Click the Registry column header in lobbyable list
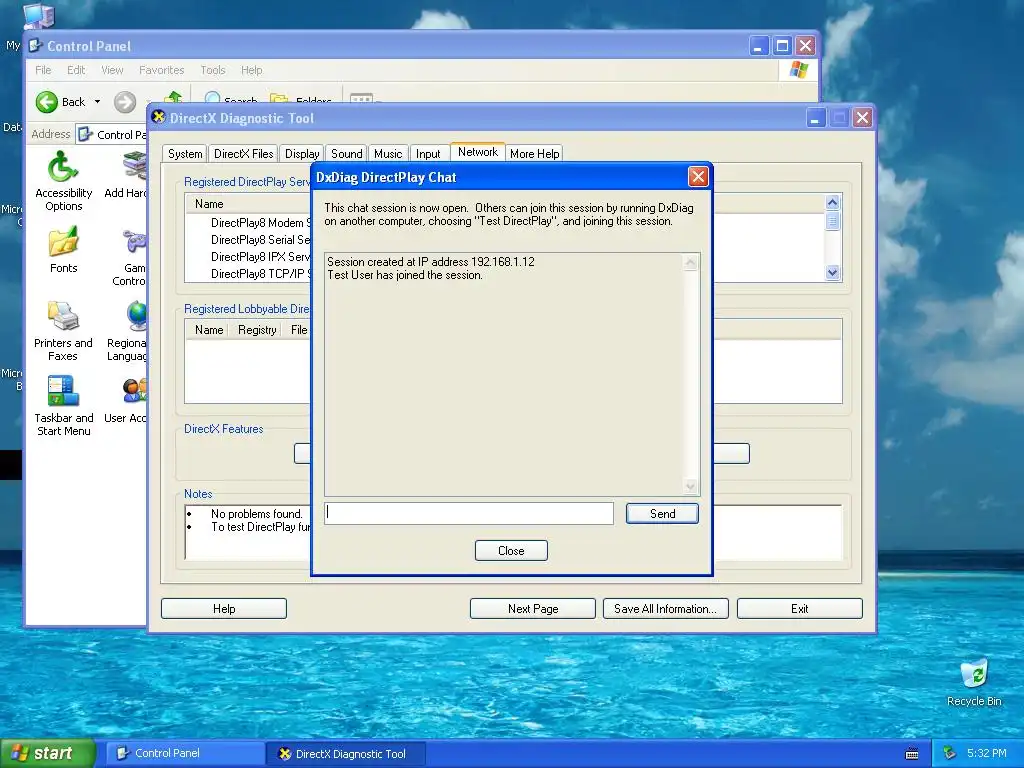 click(257, 330)
